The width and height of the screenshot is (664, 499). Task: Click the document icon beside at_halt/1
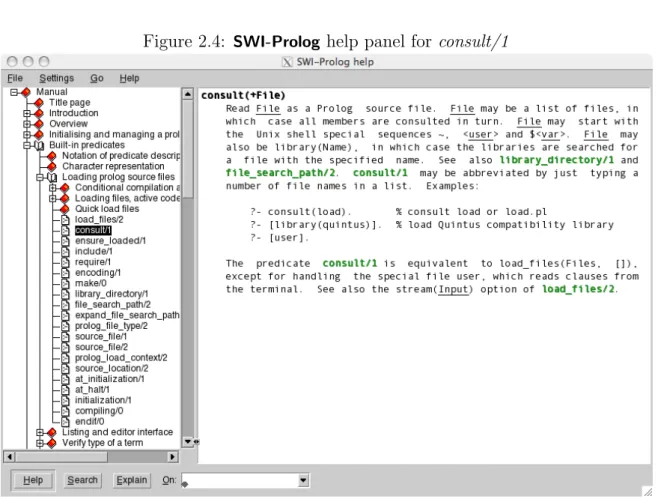tap(65, 390)
